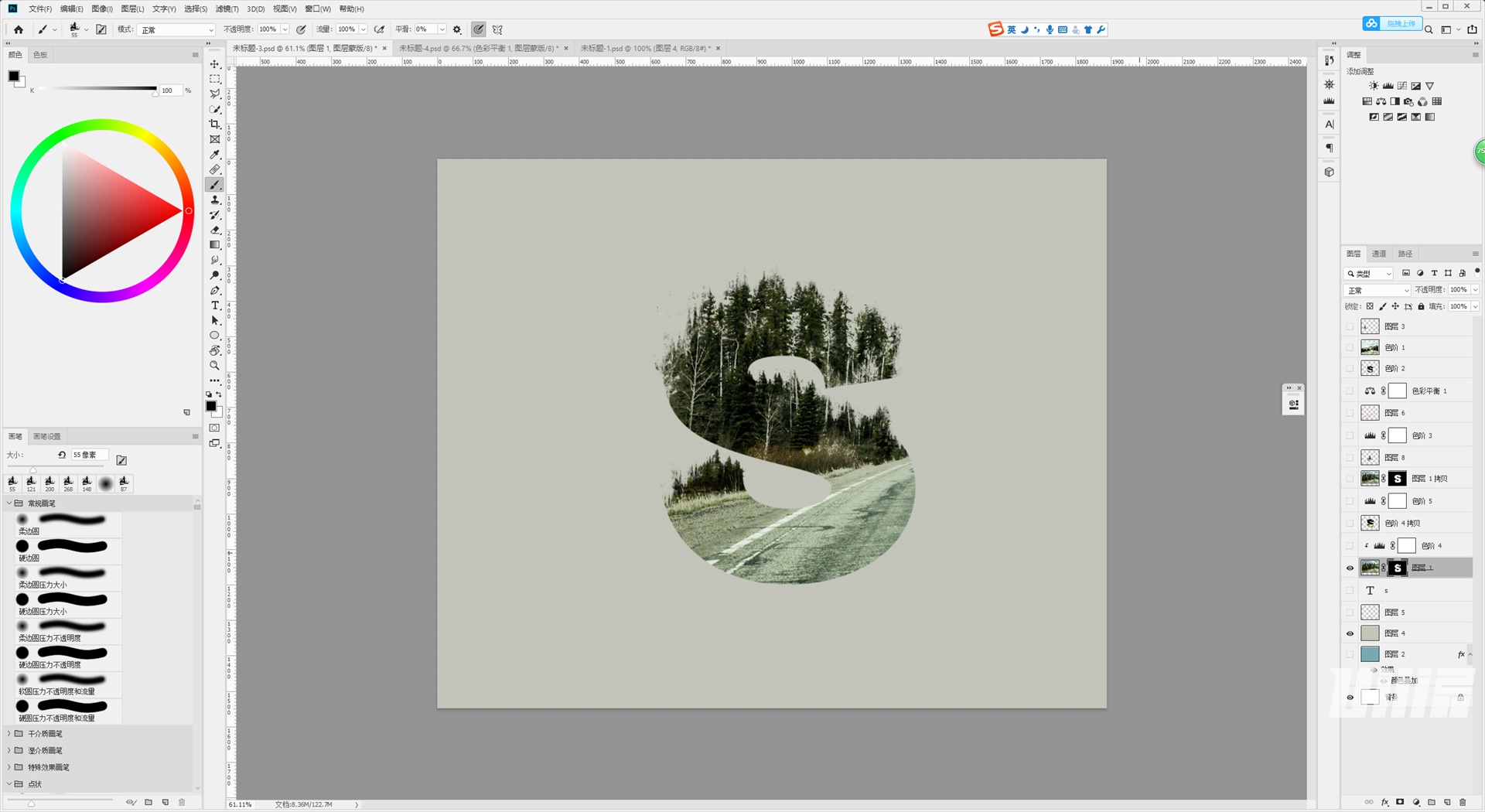This screenshot has width=1485, height=812.
Task: Click the delete layer trash icon
Action: 1463,802
